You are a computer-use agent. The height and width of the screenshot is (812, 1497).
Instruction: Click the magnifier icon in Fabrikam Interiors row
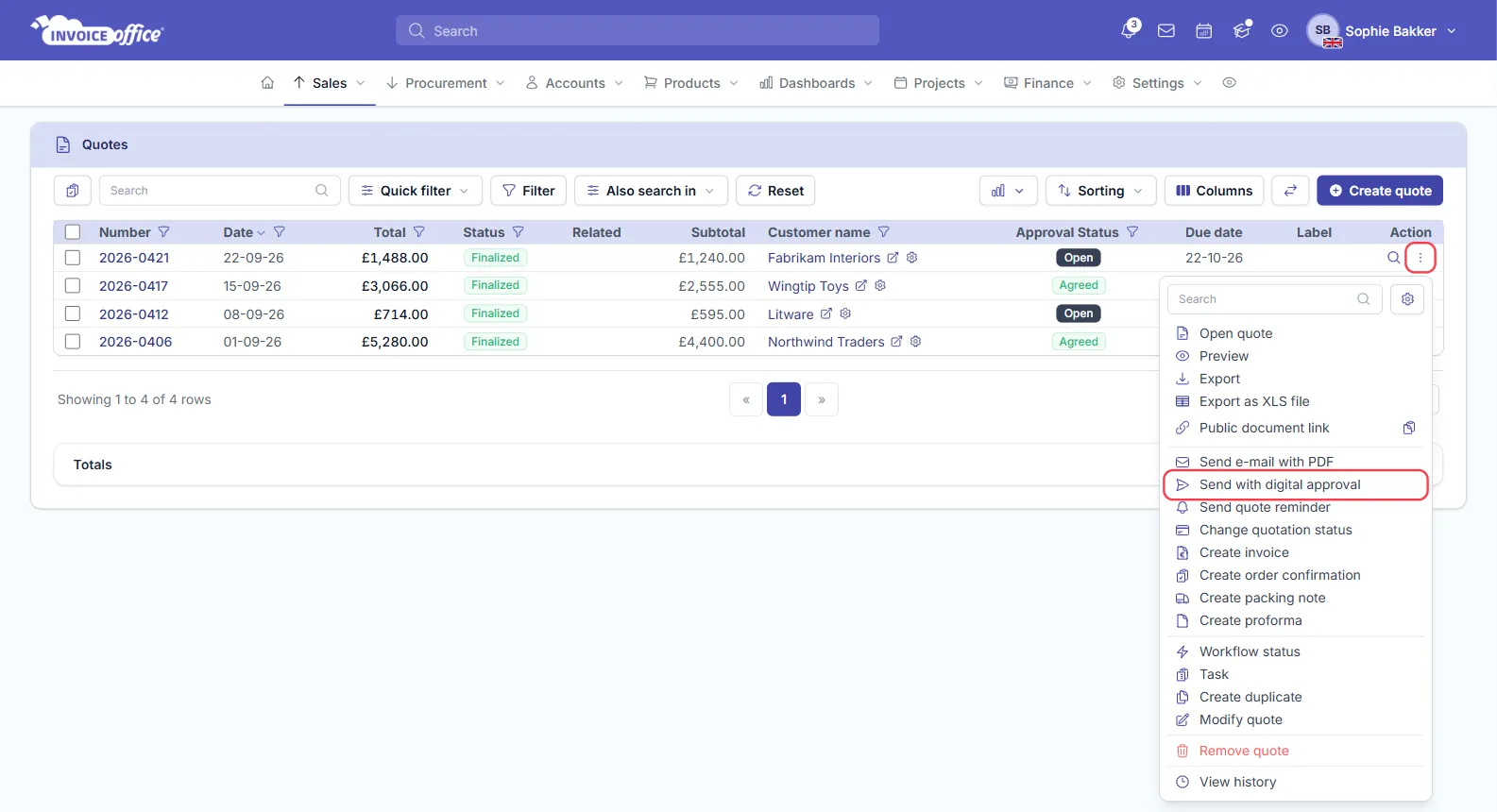(1393, 258)
